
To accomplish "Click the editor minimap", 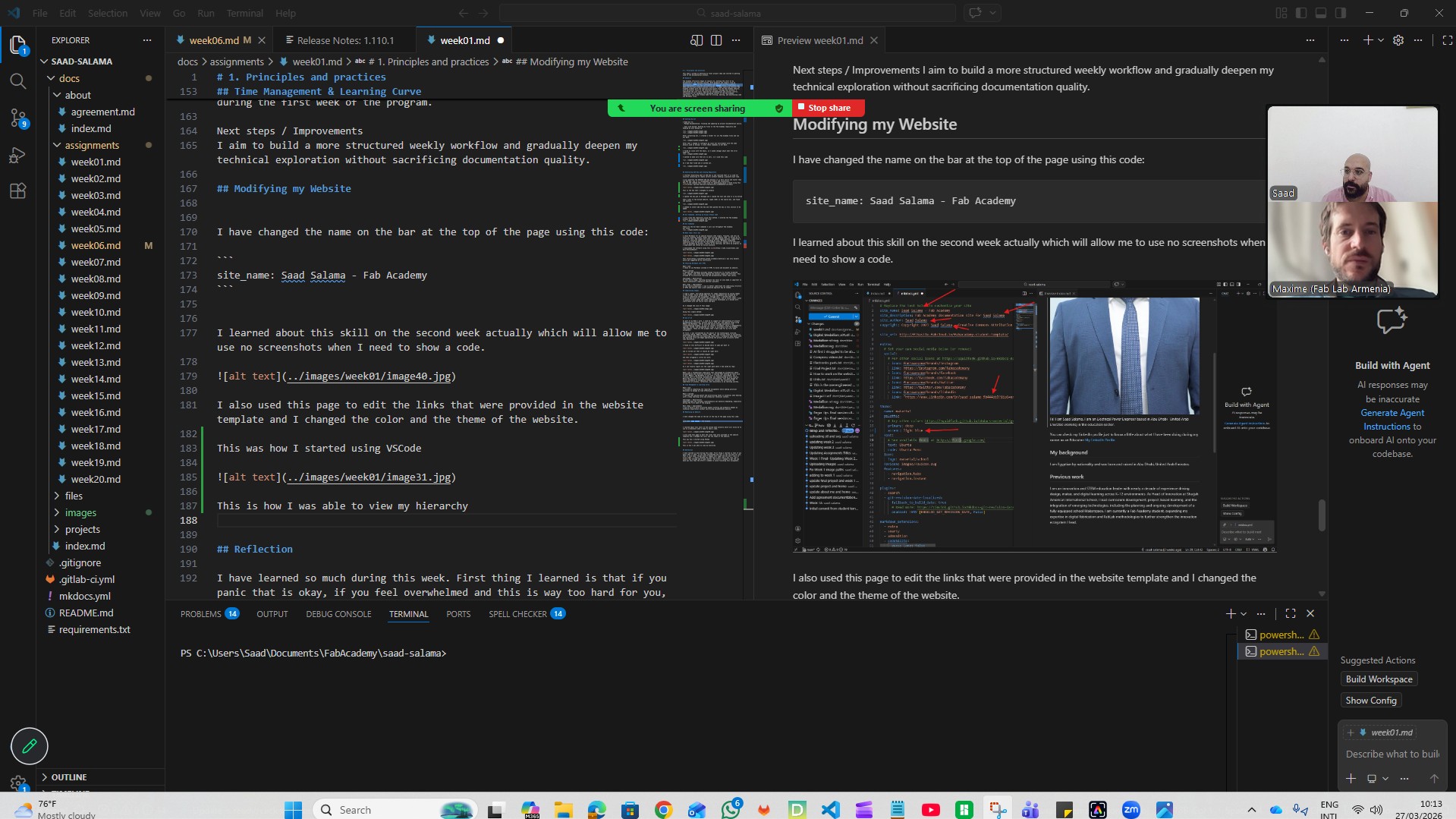I will pyautogui.click(x=711, y=266).
